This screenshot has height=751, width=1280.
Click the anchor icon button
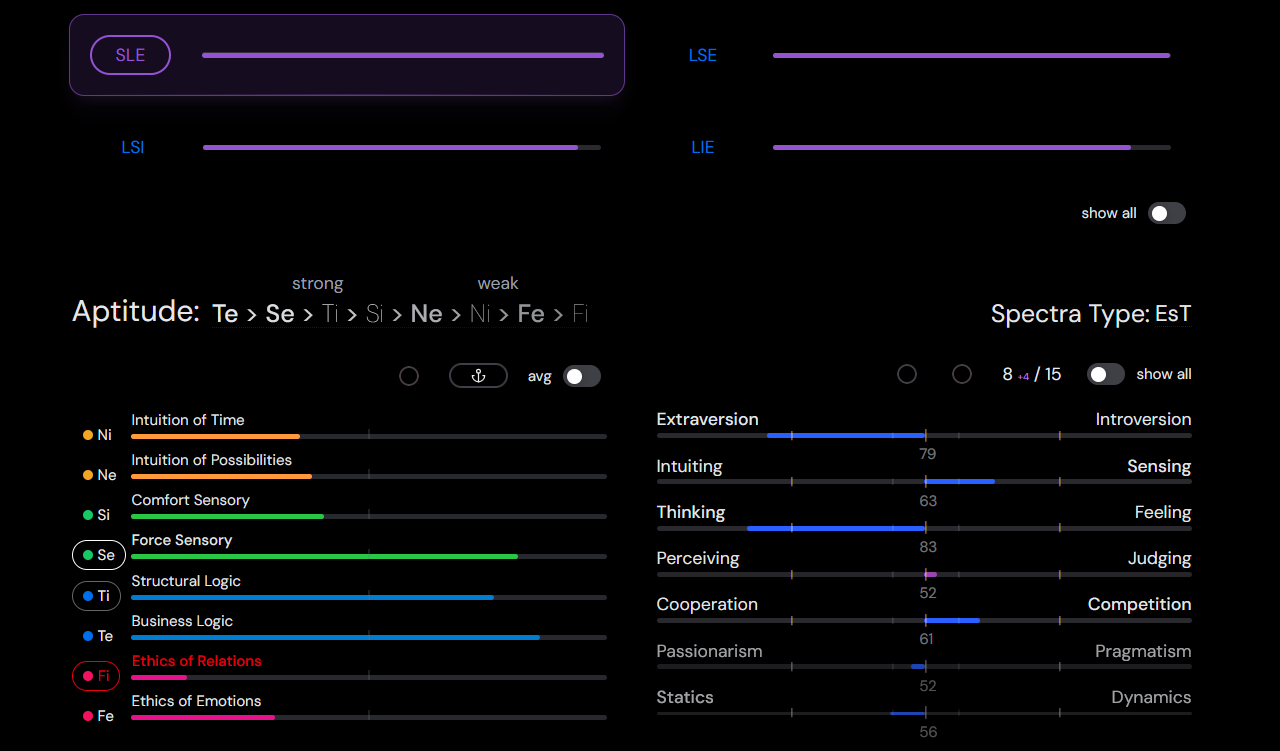click(x=478, y=376)
